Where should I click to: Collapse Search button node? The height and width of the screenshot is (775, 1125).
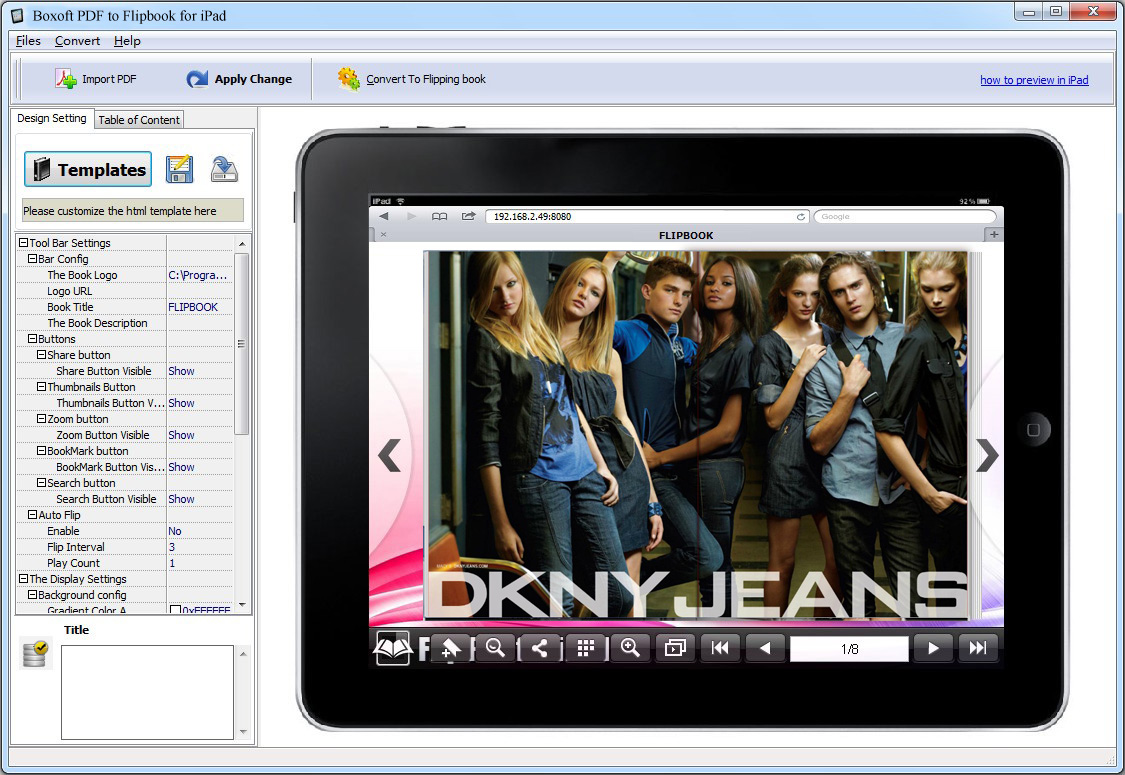click(42, 483)
